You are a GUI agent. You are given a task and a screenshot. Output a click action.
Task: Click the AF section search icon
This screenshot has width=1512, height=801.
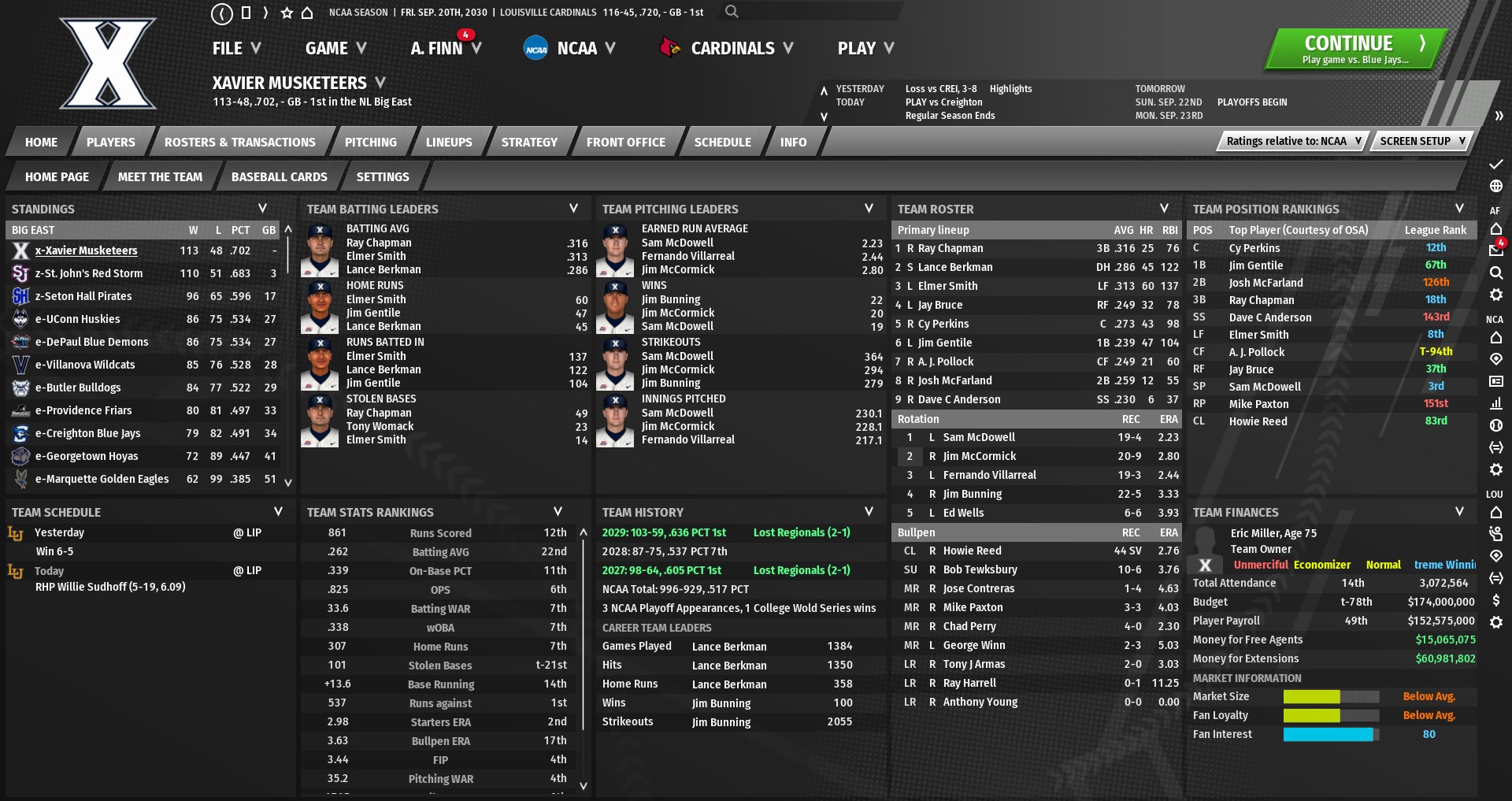tap(1495, 273)
